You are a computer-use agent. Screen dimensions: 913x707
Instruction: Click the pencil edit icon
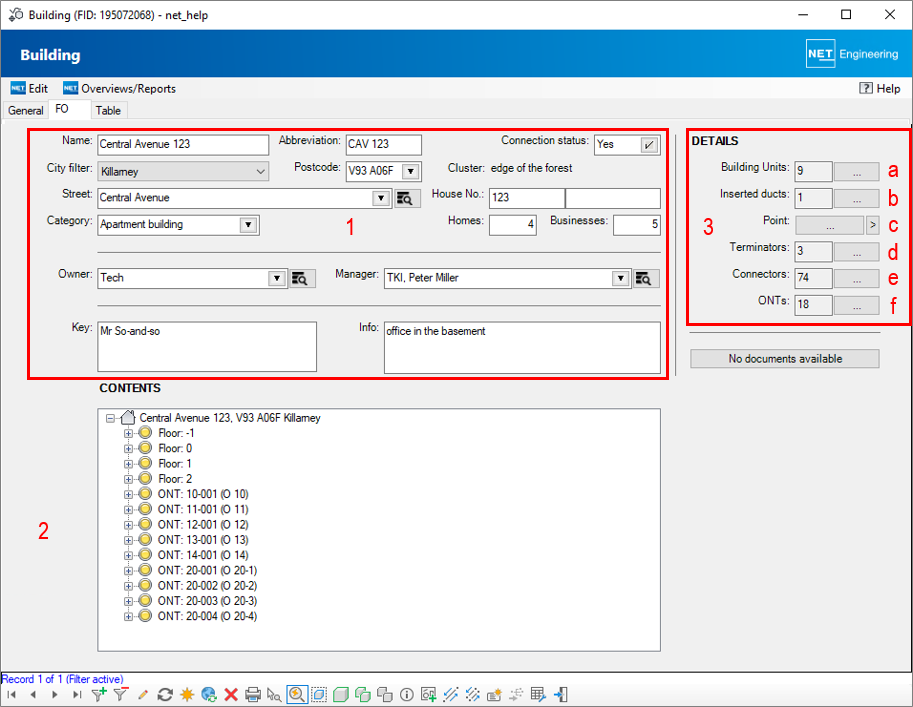(143, 694)
